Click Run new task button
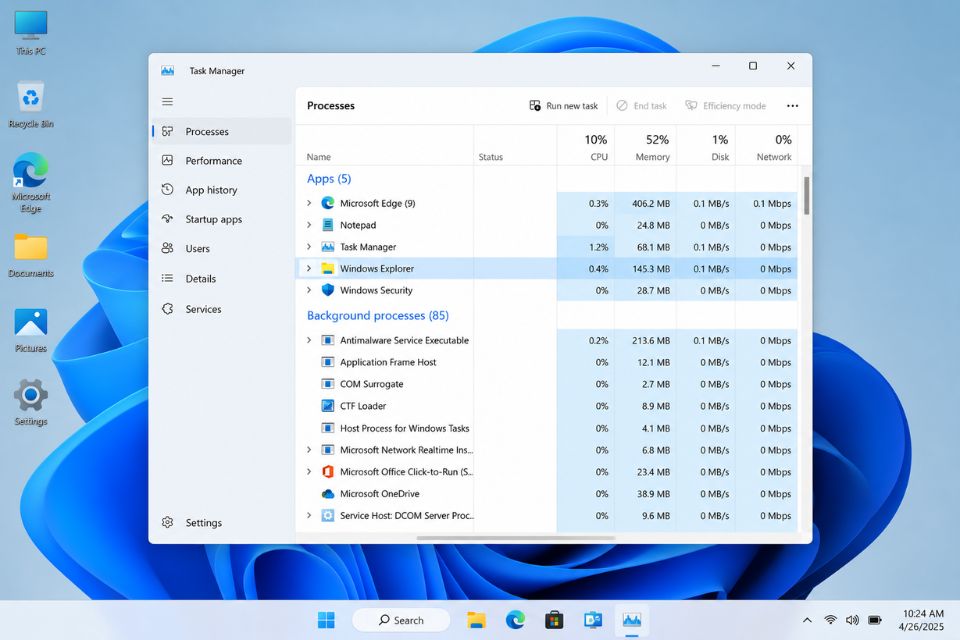 click(x=563, y=106)
